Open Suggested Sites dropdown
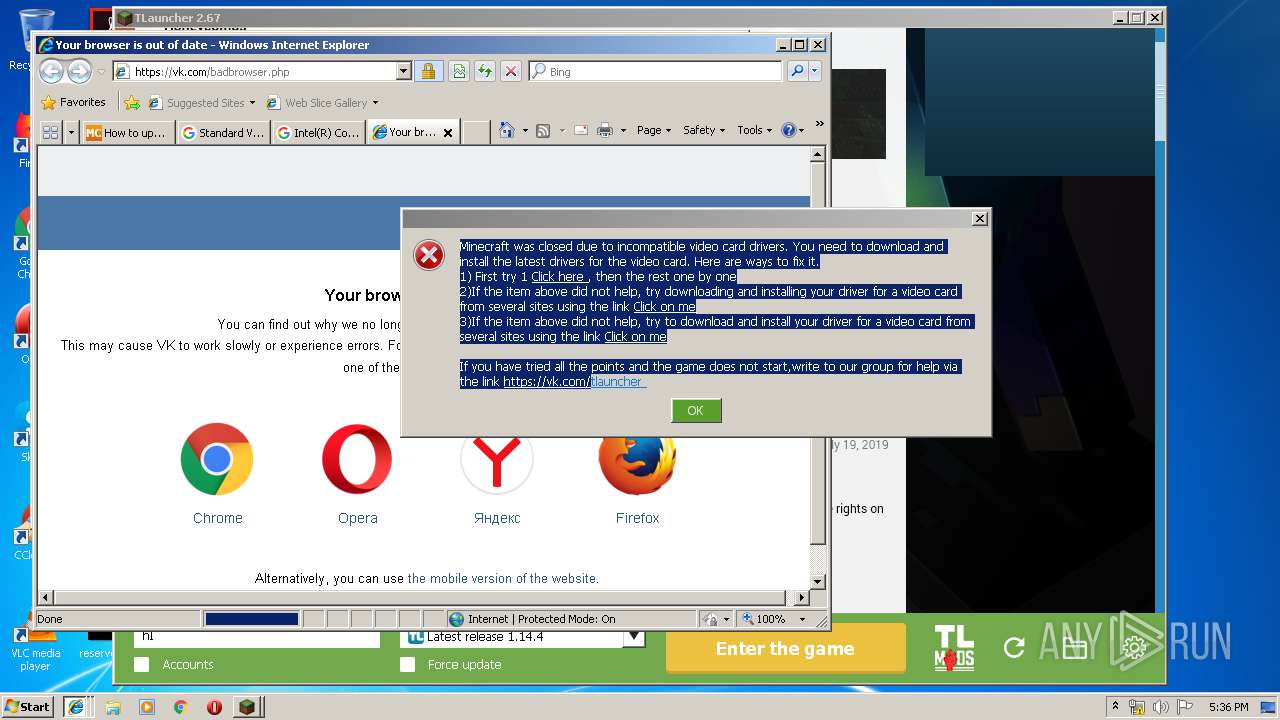 point(202,102)
